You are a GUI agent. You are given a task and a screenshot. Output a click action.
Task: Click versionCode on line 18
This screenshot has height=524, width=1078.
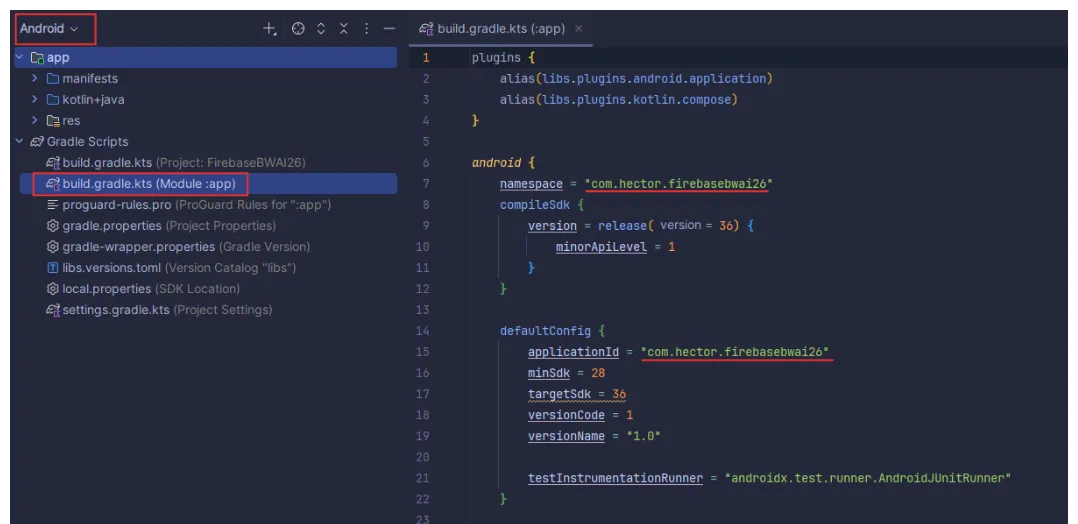(x=566, y=415)
